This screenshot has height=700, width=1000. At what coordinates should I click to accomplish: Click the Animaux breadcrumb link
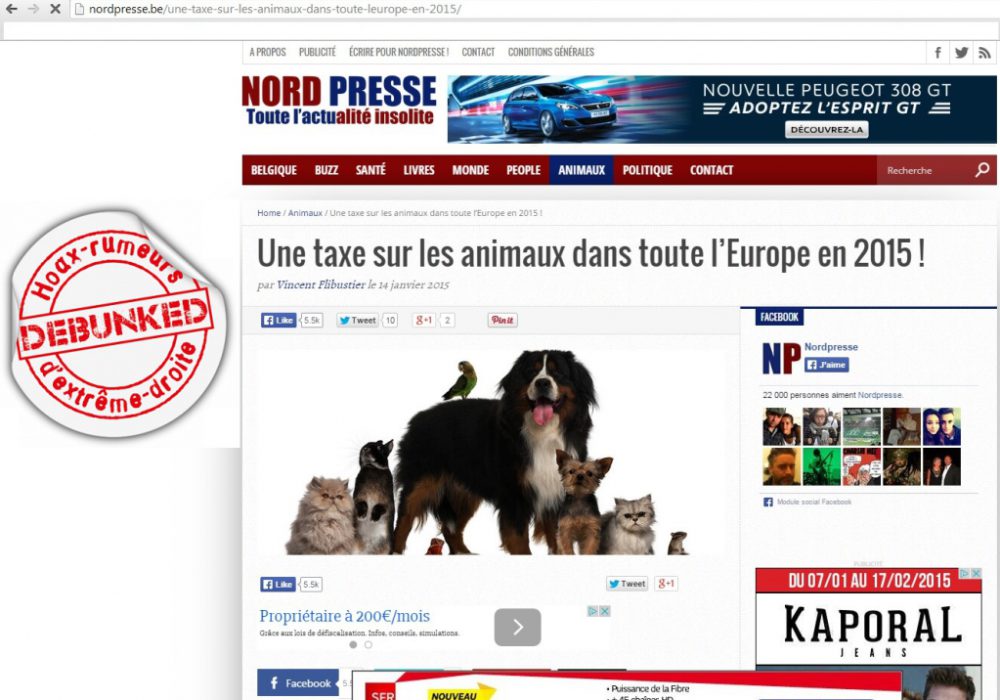pos(305,213)
